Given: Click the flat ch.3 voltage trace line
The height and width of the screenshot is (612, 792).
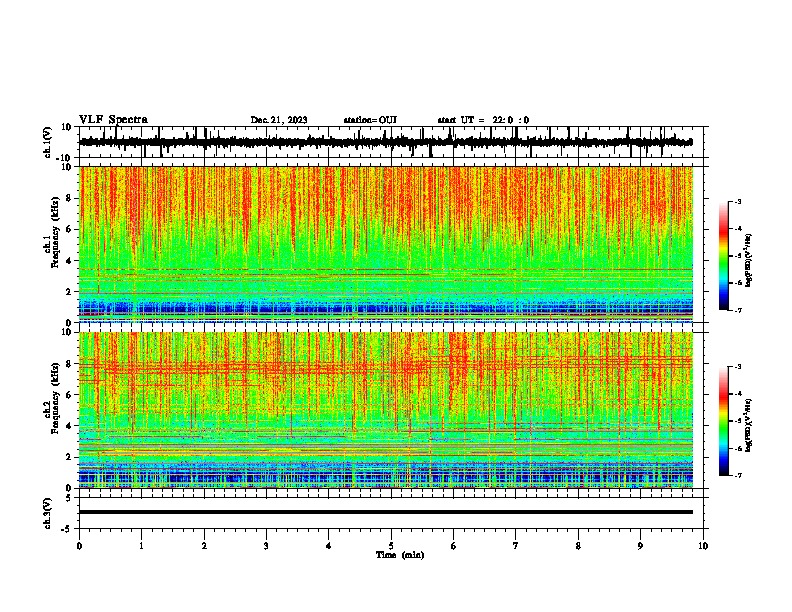Looking at the screenshot, I should click(x=386, y=512).
